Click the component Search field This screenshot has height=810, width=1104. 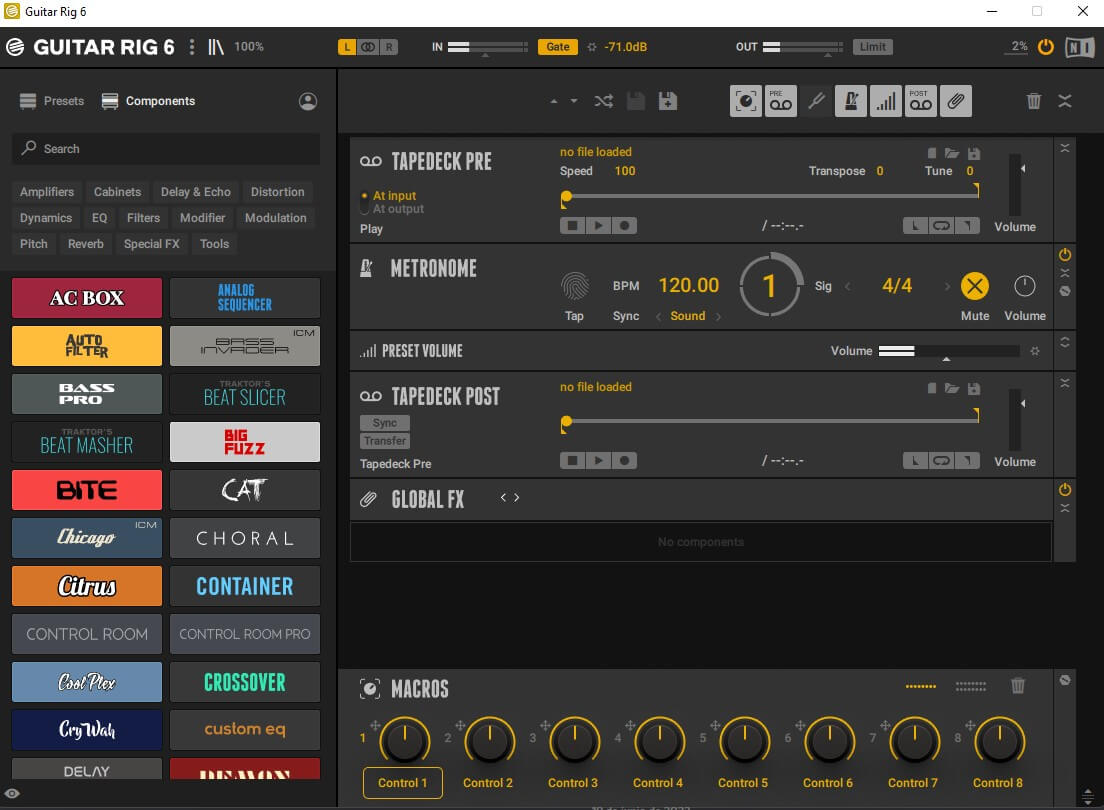166,149
